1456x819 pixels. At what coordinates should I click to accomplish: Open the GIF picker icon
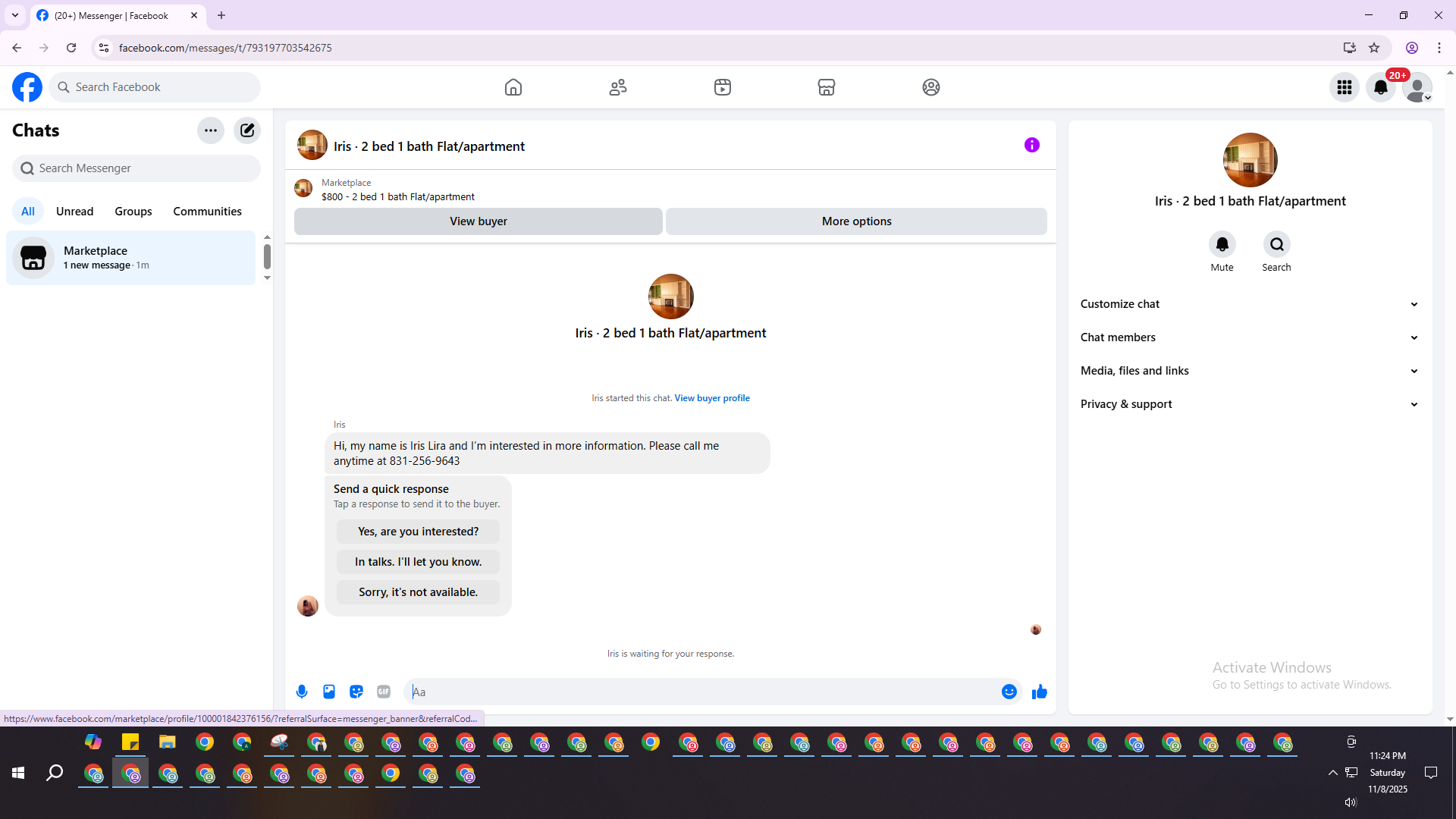(x=384, y=692)
